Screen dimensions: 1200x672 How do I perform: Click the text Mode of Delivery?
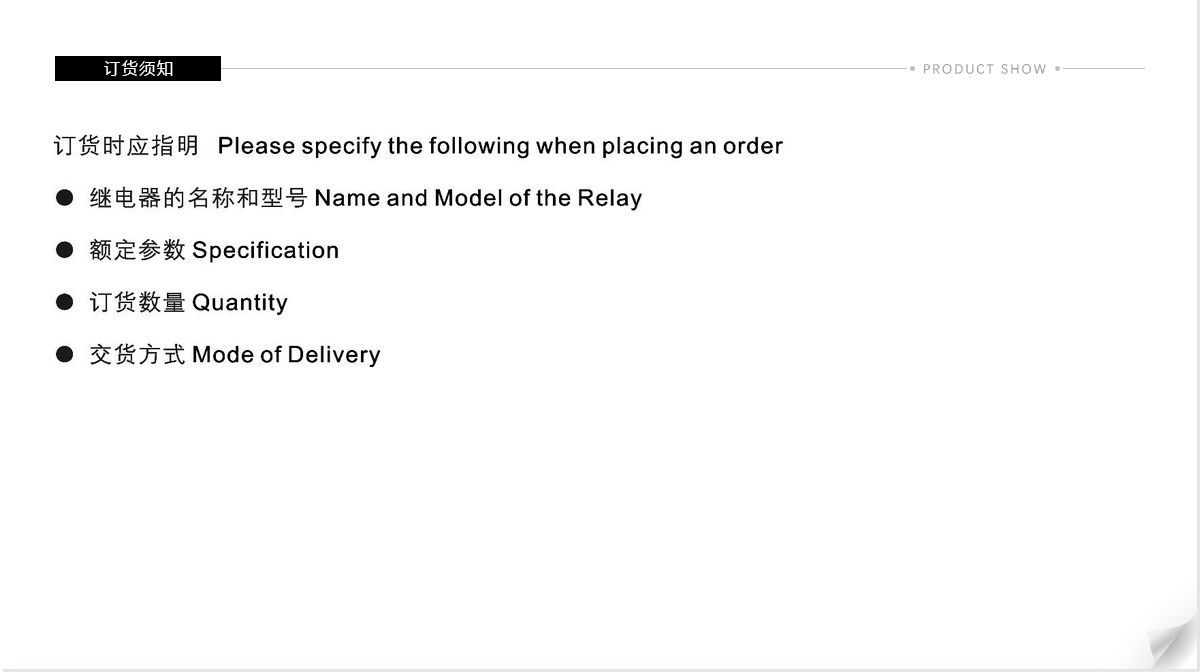[286, 354]
